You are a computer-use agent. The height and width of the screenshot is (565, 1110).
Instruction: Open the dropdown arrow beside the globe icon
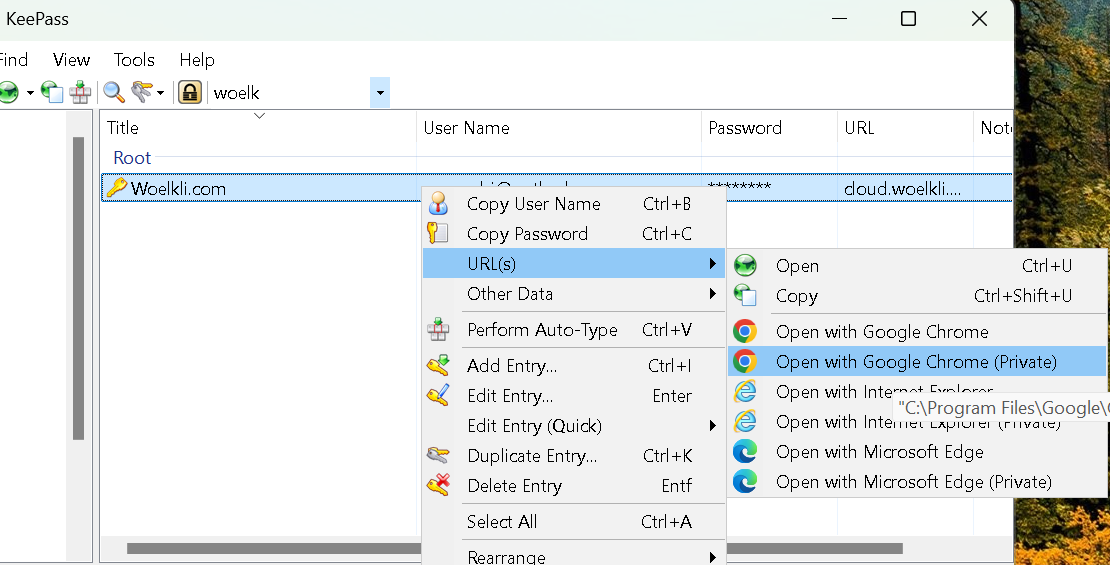pos(30,93)
